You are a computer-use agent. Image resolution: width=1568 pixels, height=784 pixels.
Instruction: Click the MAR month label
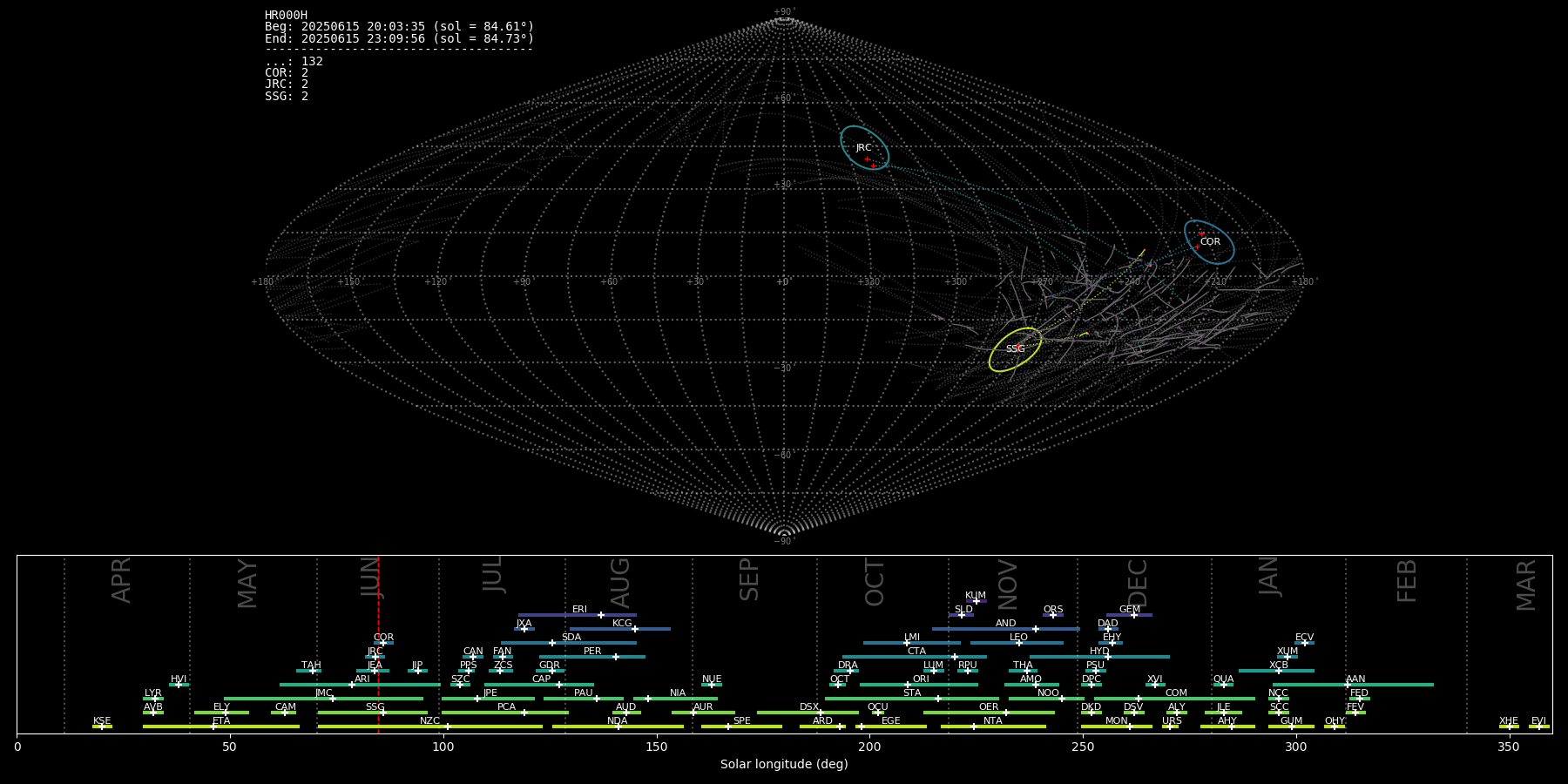tap(1526, 585)
